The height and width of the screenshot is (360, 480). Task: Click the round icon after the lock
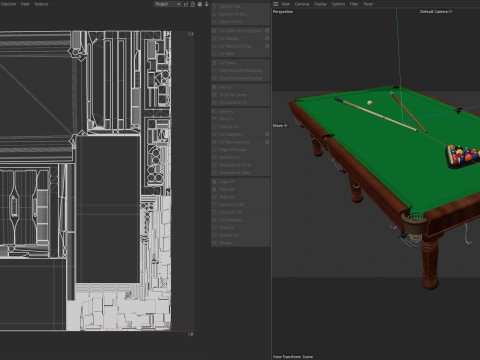pos(200,4)
